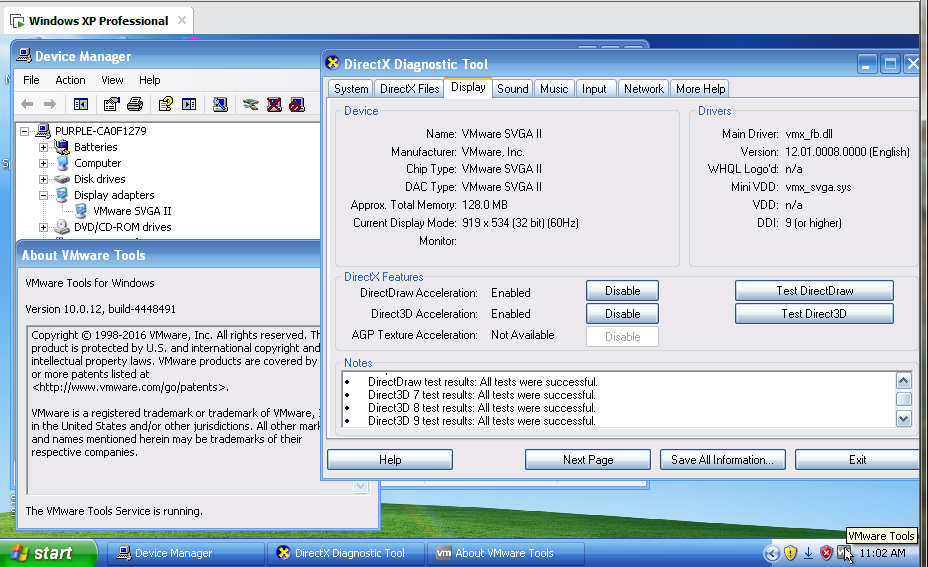Switch to About VMware Tools taskbar button
This screenshot has height=567, width=928.
pyautogui.click(x=506, y=553)
